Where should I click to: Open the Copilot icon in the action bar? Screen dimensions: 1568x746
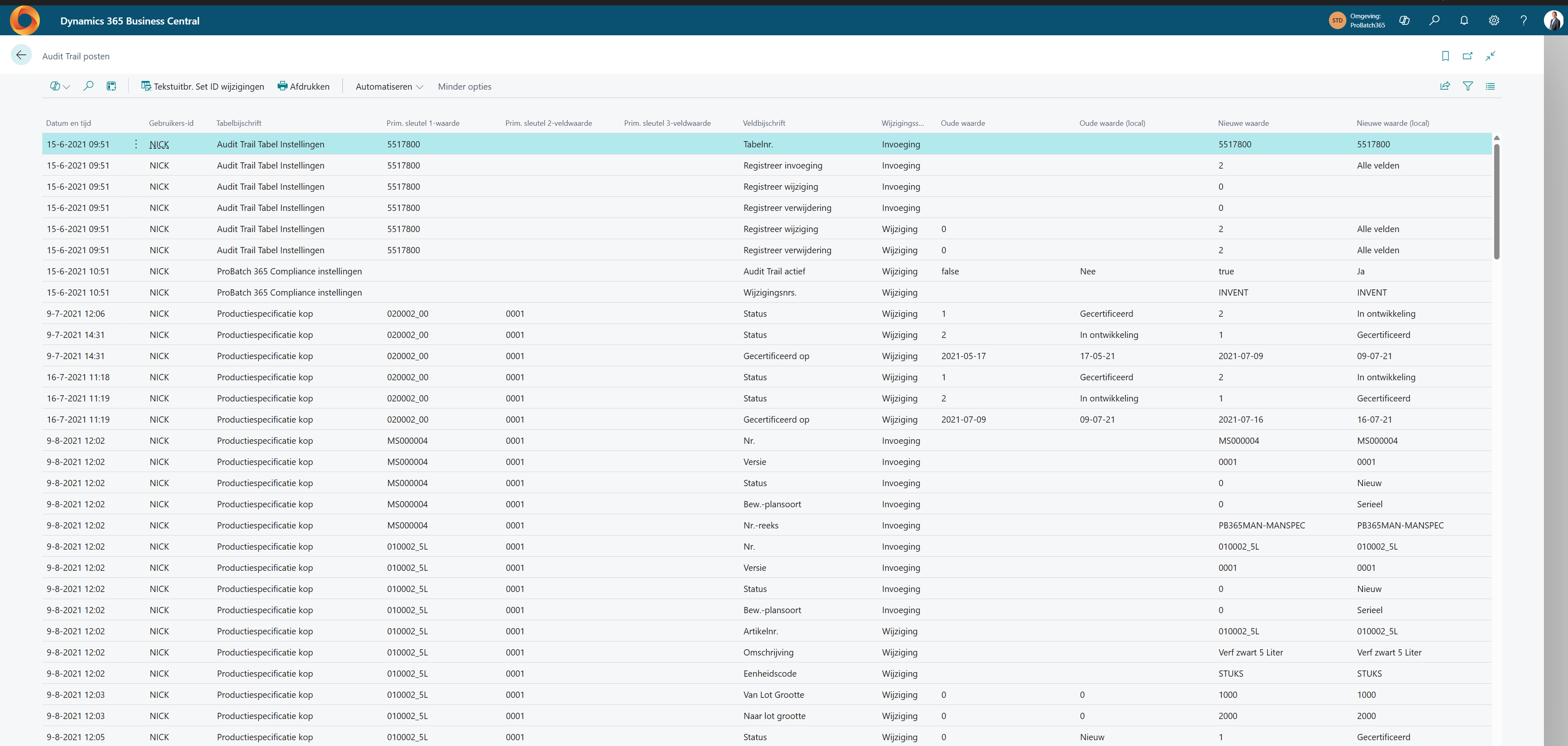tap(55, 86)
